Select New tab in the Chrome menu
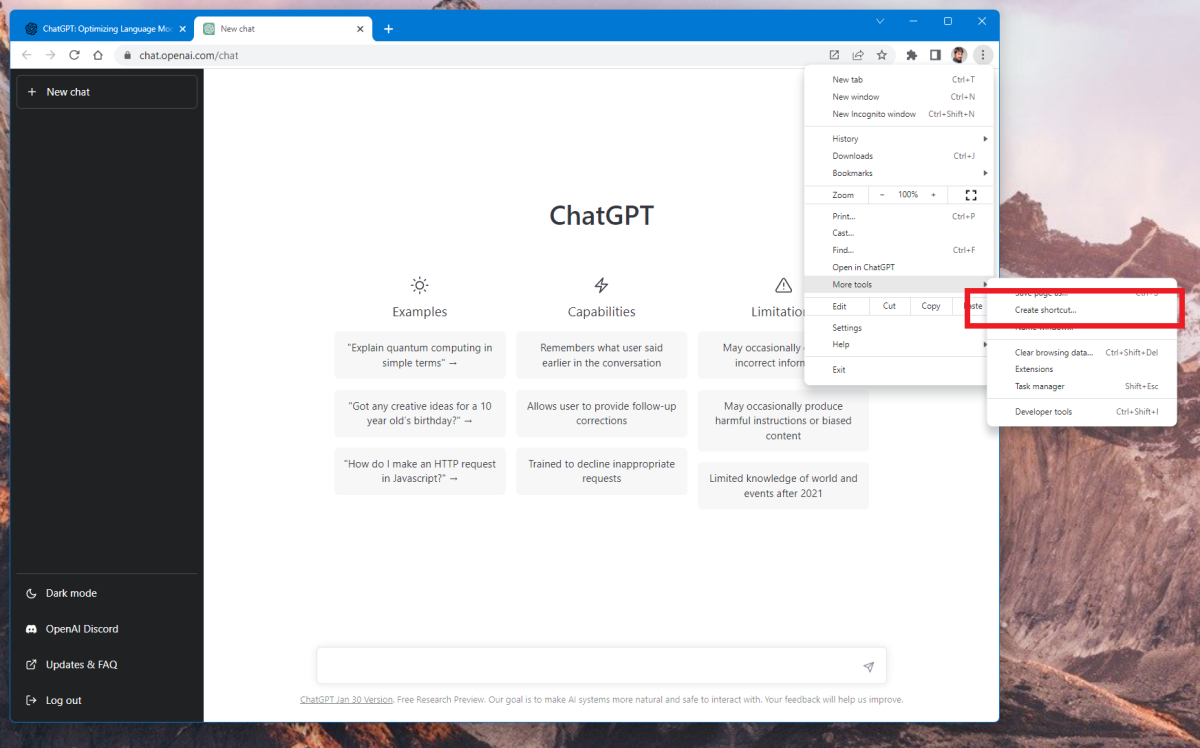Viewport: 1200px width, 748px height. (x=899, y=80)
